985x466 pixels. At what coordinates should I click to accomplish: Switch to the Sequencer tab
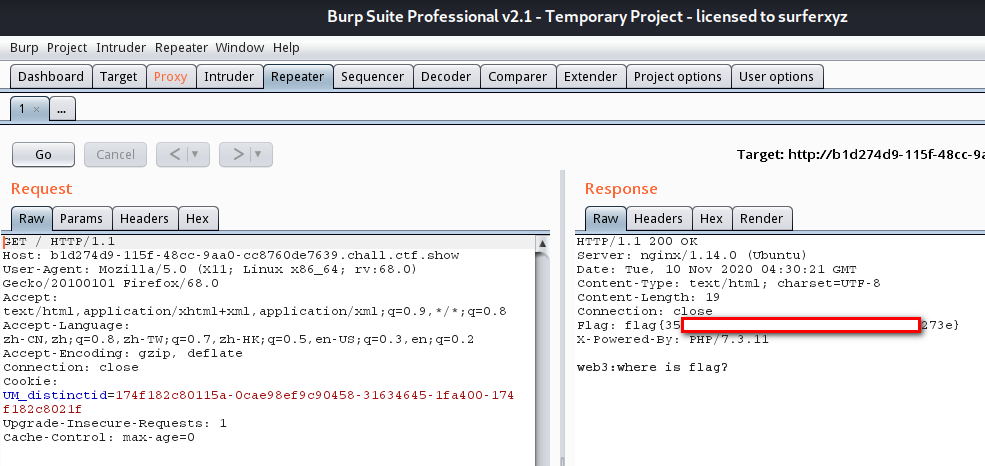point(373,77)
